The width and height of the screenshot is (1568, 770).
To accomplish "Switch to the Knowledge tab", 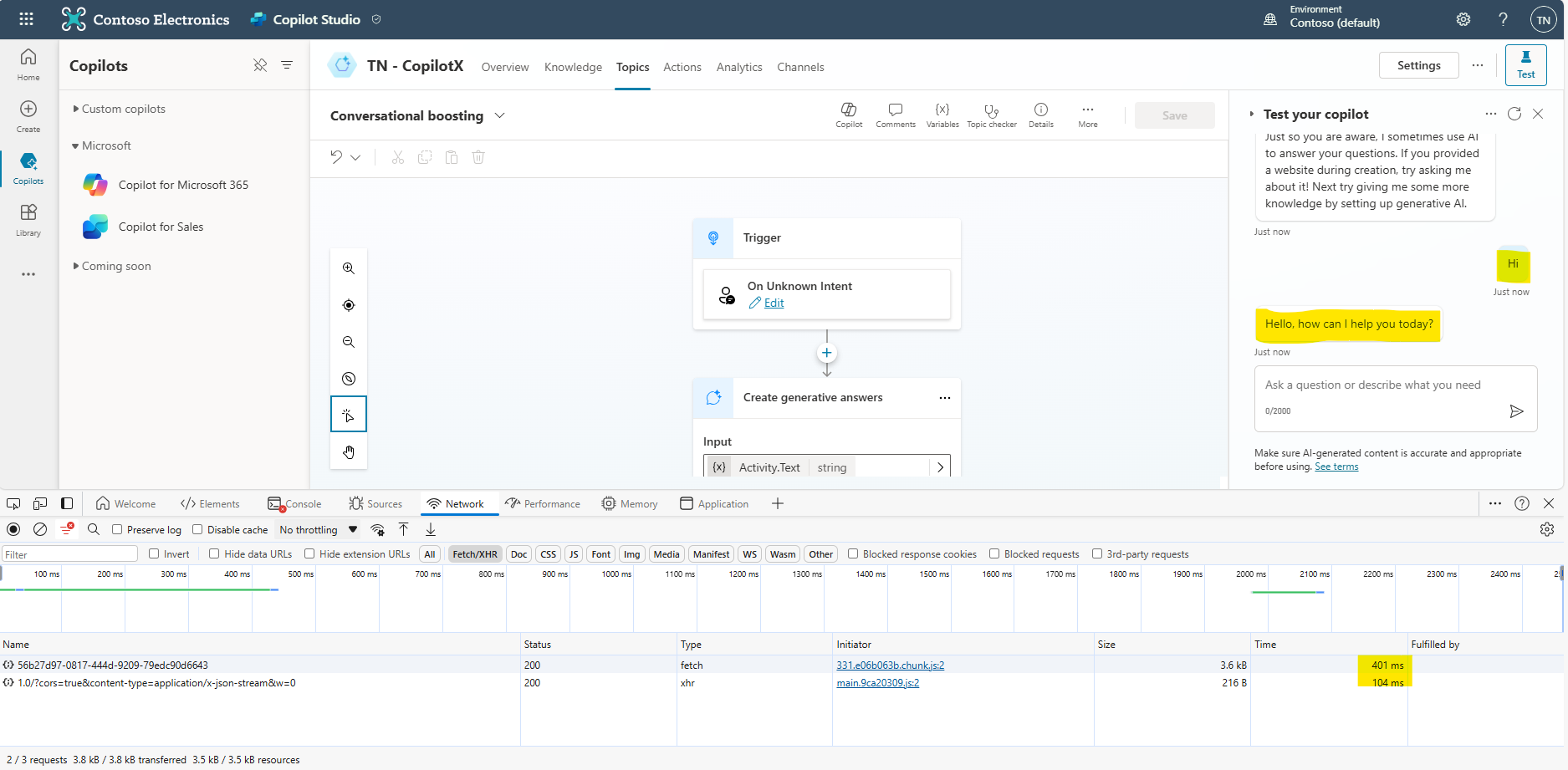I will pyautogui.click(x=573, y=67).
